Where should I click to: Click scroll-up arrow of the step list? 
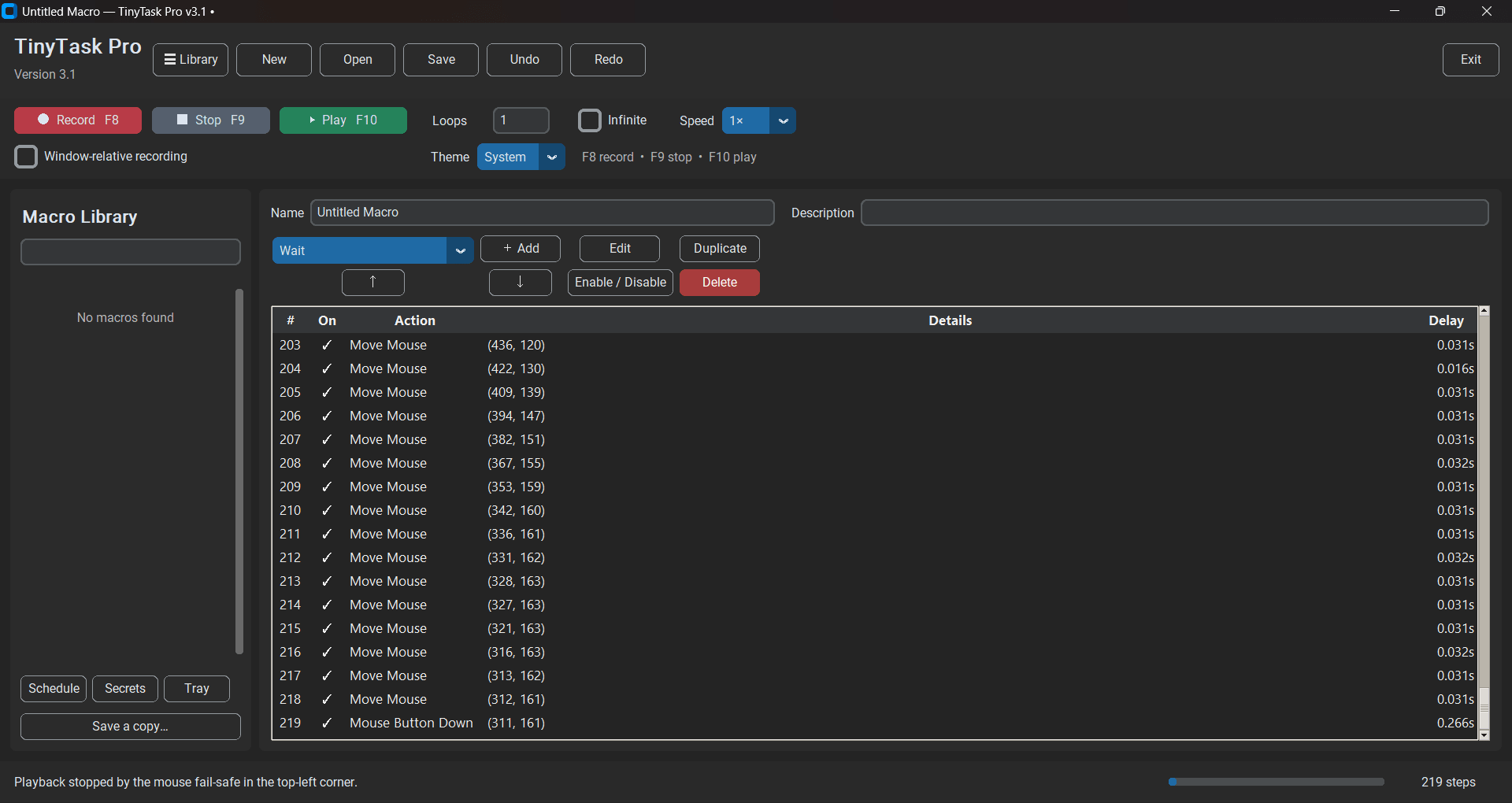(x=1484, y=311)
